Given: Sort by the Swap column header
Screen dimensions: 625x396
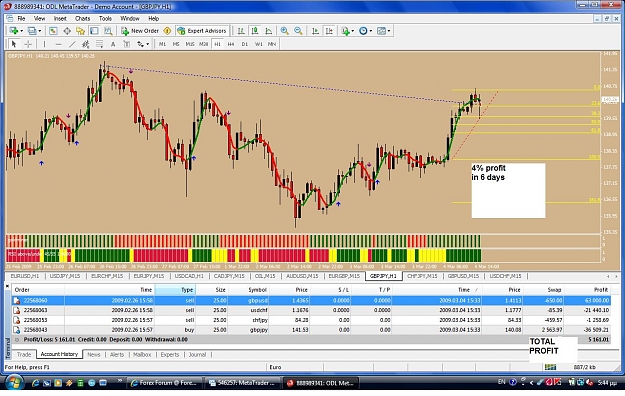Looking at the screenshot, I should 543,290.
